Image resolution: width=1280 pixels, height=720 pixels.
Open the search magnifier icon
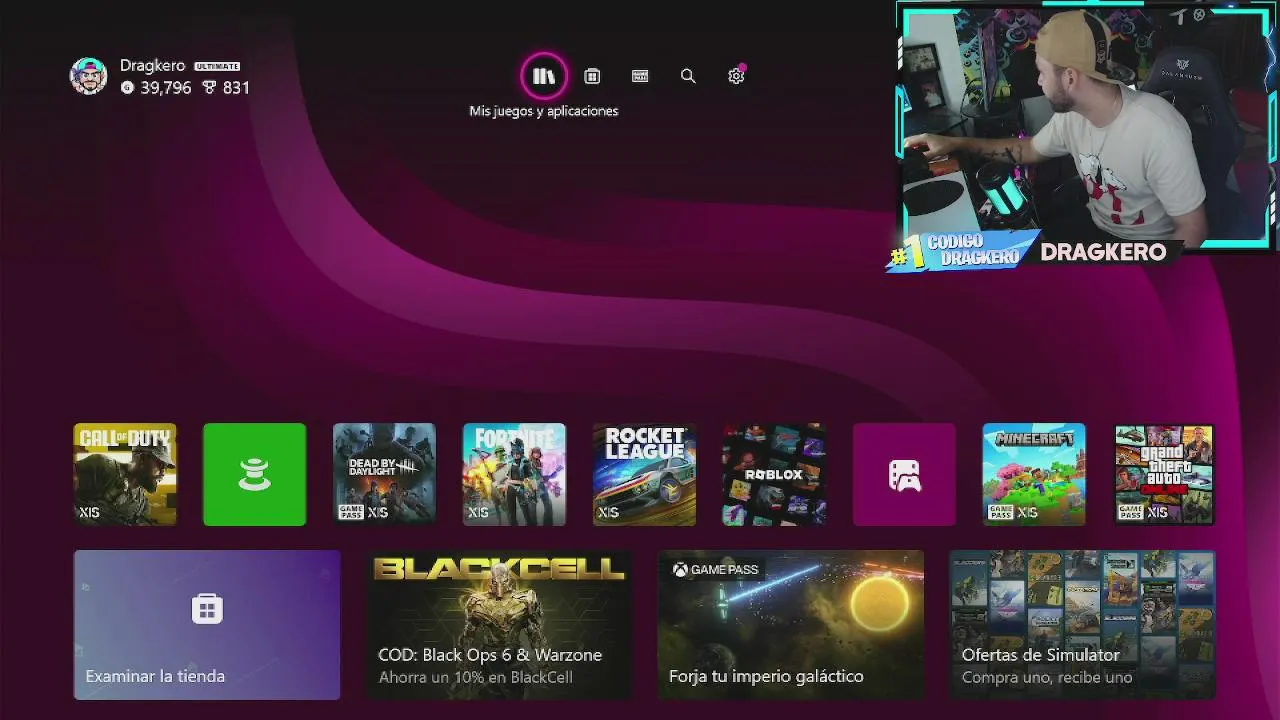point(688,76)
